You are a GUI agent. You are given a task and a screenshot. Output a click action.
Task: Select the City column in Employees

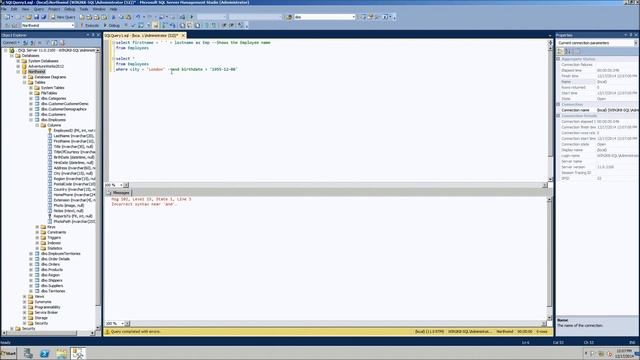[73, 173]
